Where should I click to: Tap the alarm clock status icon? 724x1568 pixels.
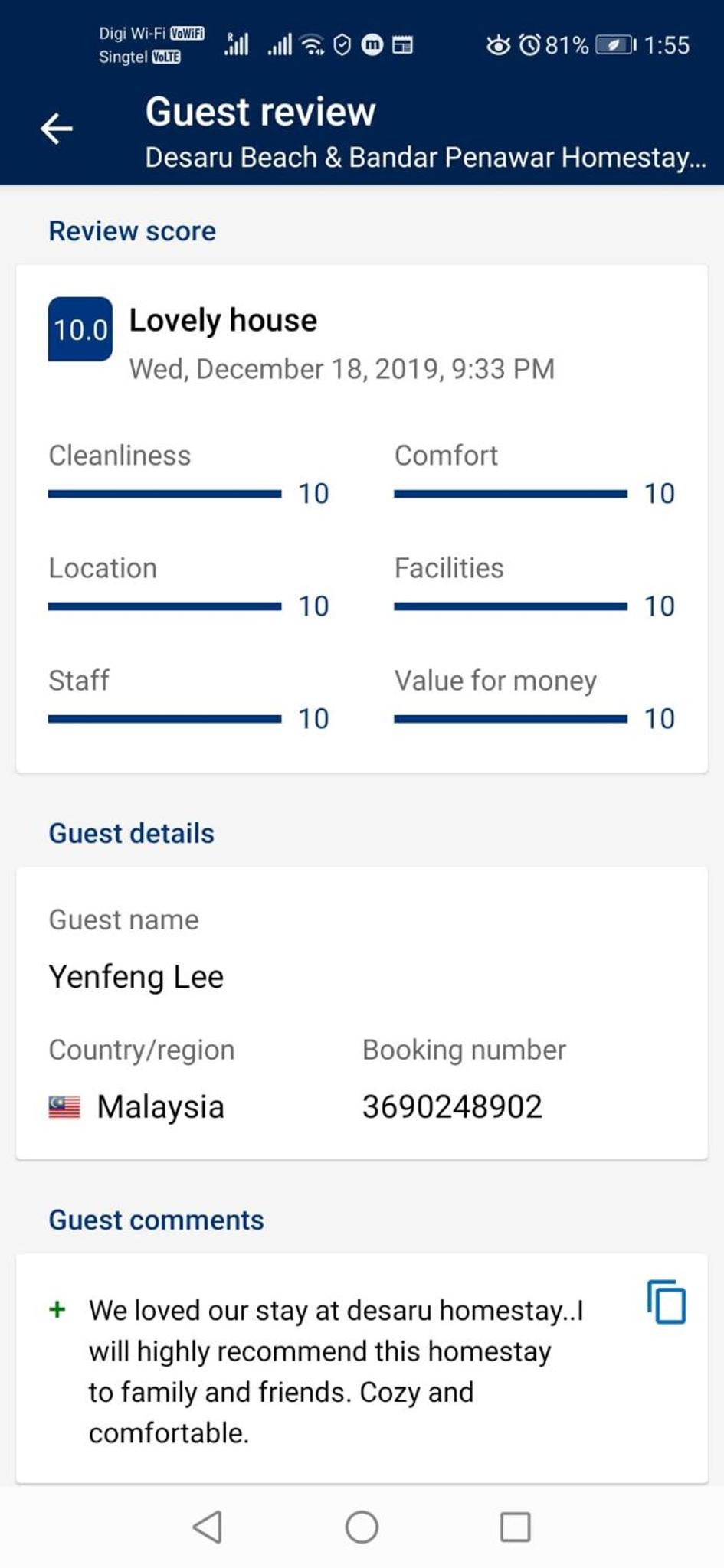tap(530, 45)
